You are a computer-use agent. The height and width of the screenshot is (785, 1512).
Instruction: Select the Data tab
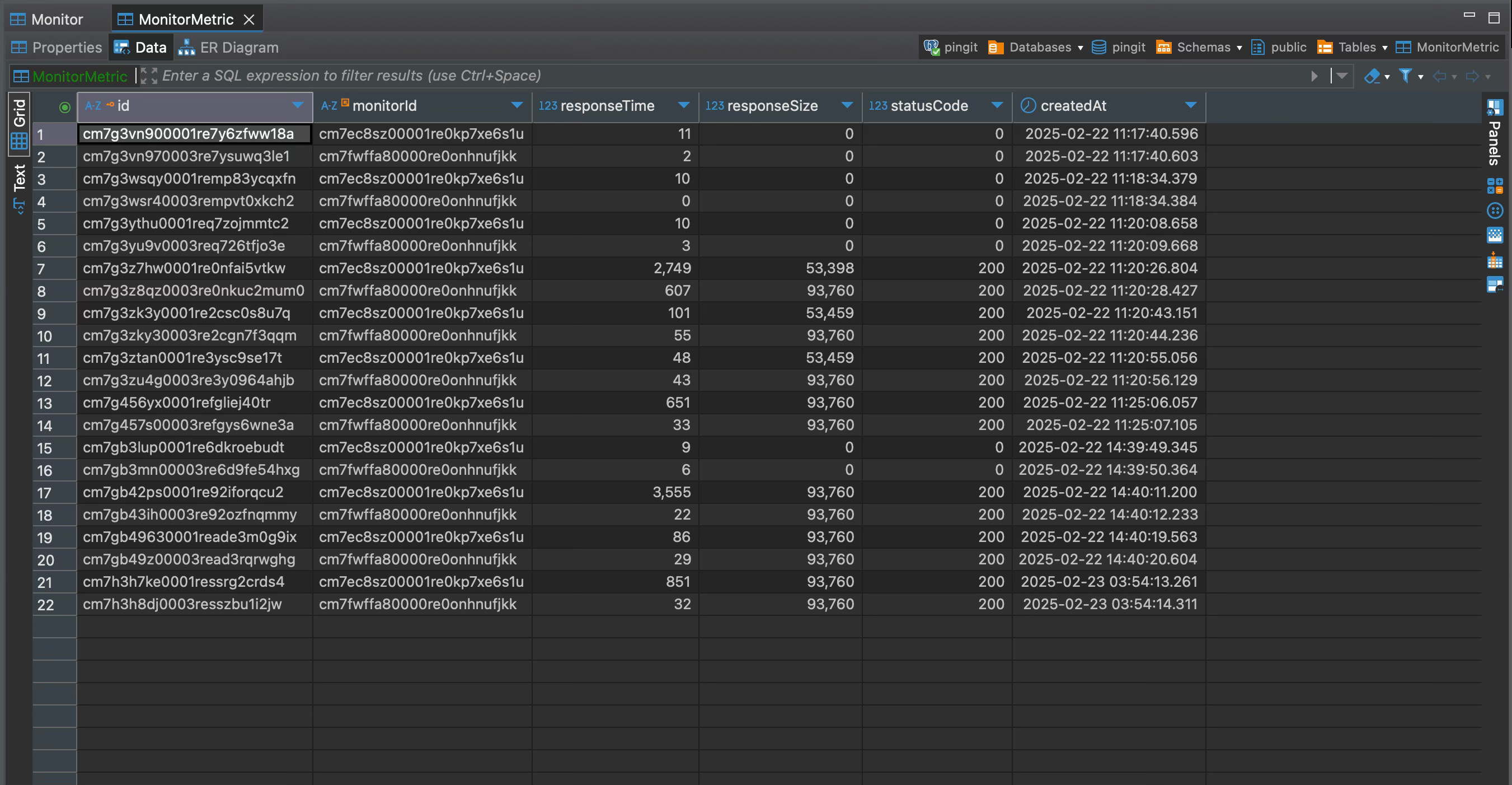(141, 48)
